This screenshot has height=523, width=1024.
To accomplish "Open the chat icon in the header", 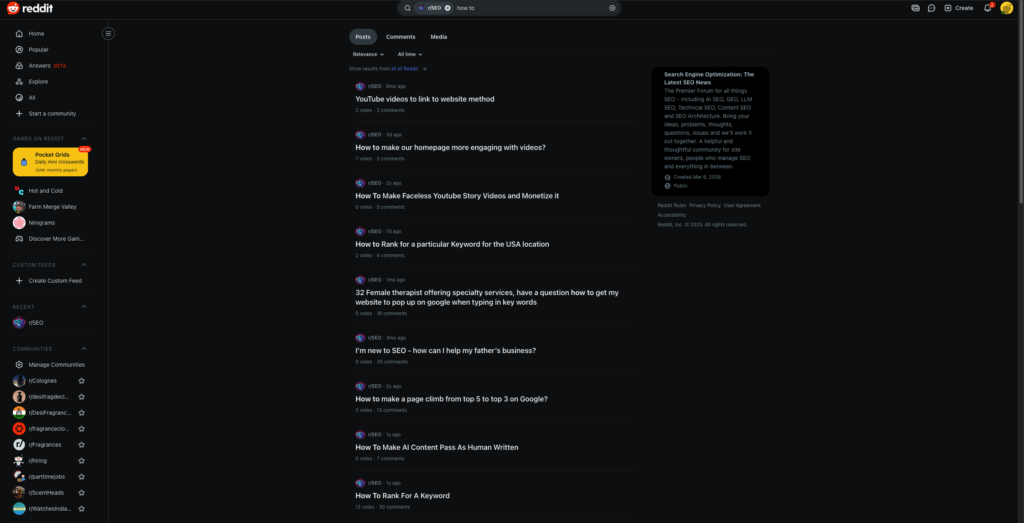I will pos(931,8).
